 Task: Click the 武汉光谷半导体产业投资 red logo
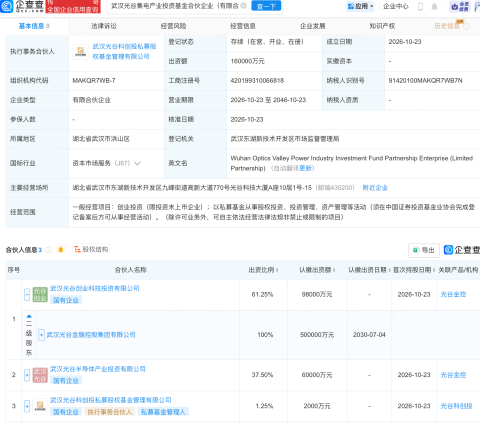(40, 375)
